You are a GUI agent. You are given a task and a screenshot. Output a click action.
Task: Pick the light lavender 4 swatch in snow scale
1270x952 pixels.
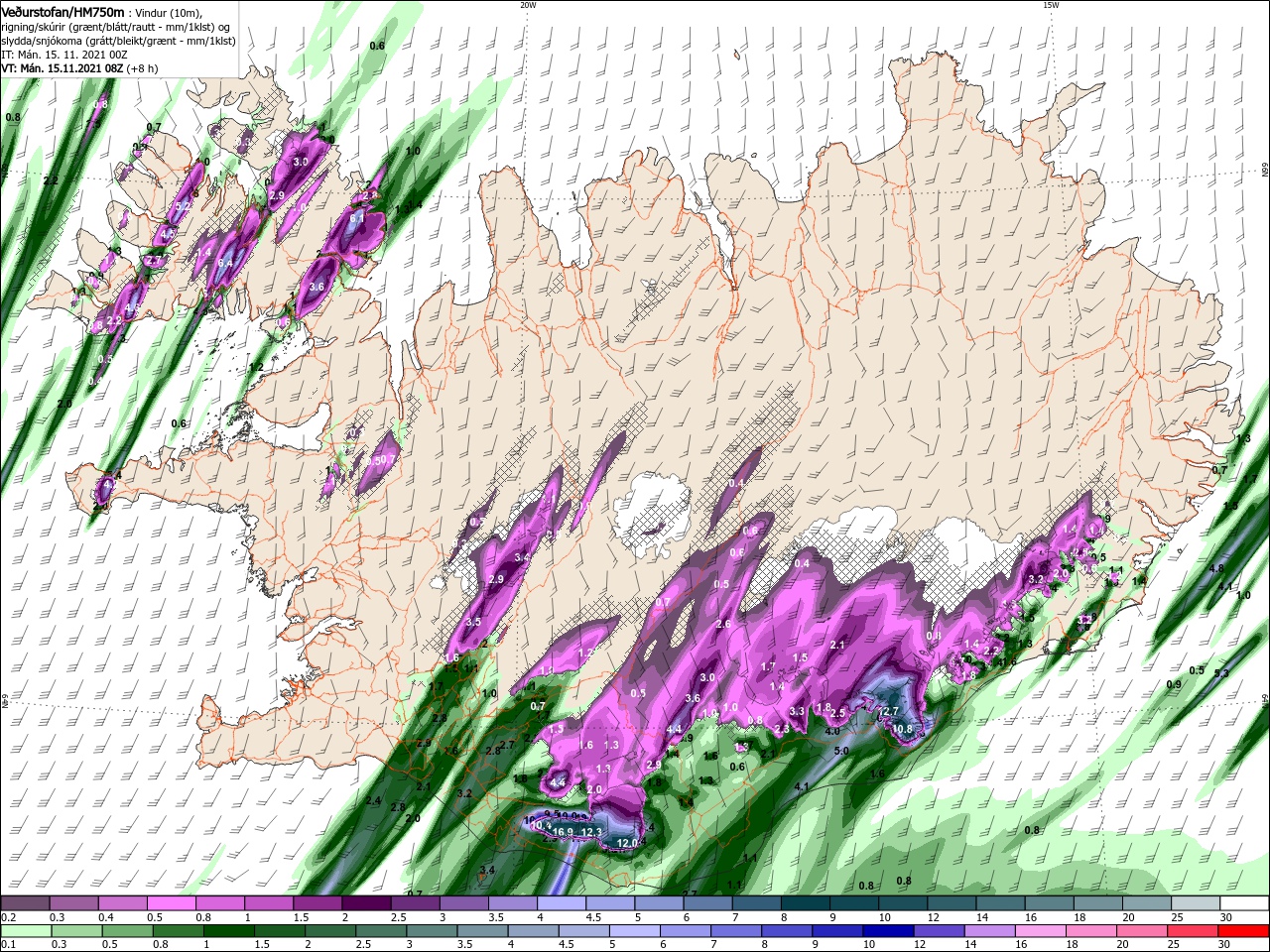click(x=561, y=903)
